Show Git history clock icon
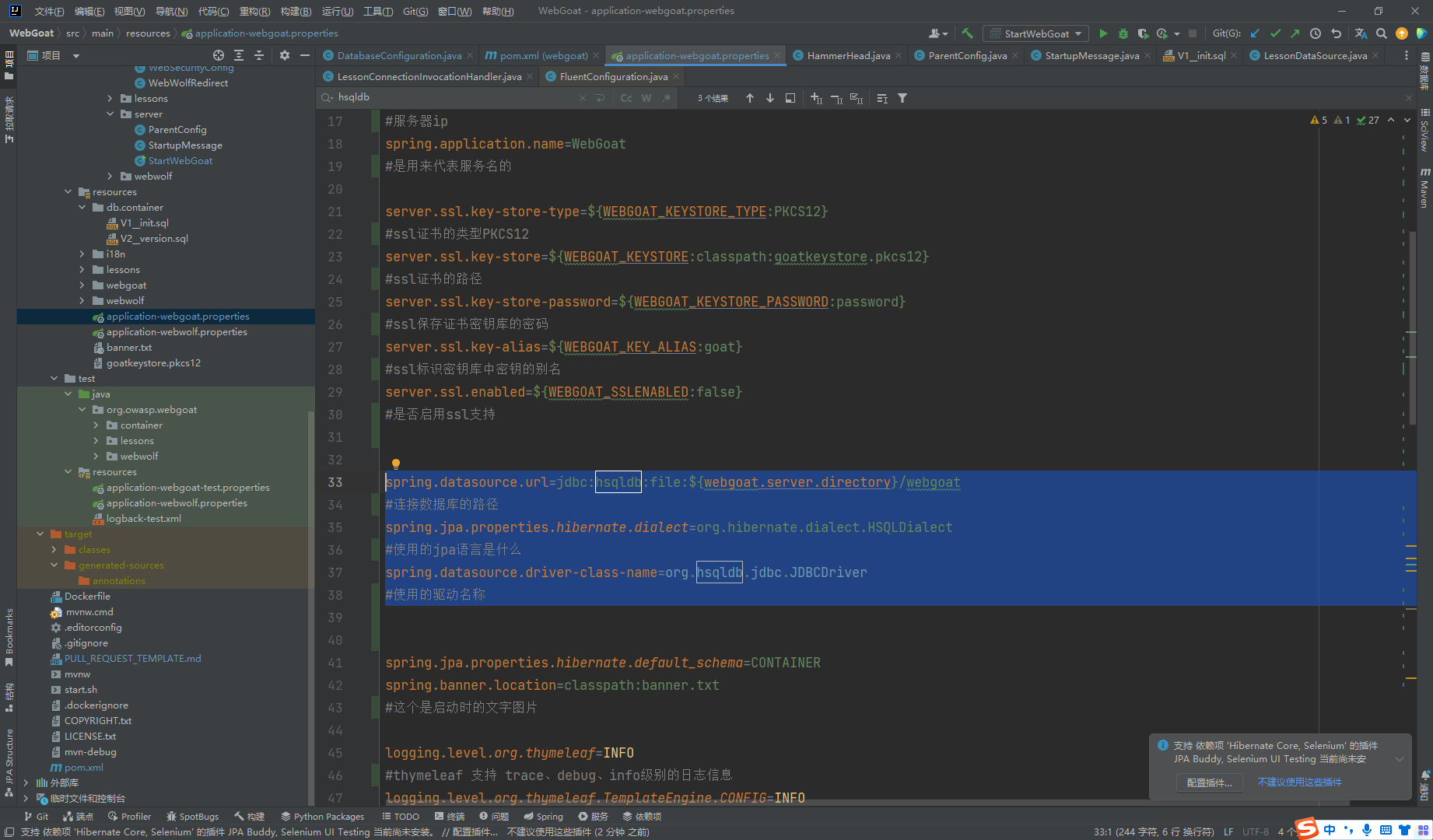The width and height of the screenshot is (1433, 840). (x=1316, y=33)
